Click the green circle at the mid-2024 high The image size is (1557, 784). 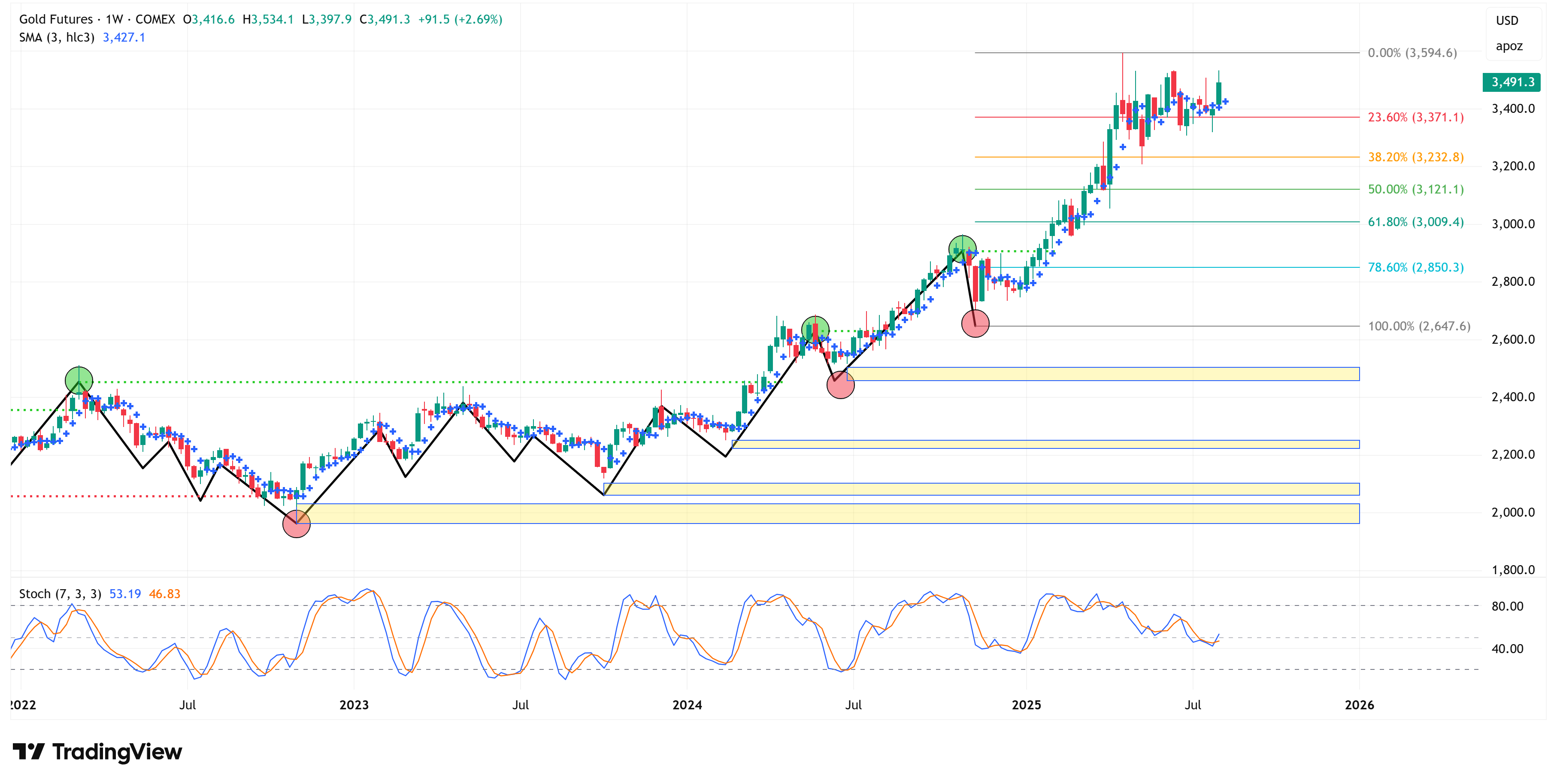coord(815,330)
